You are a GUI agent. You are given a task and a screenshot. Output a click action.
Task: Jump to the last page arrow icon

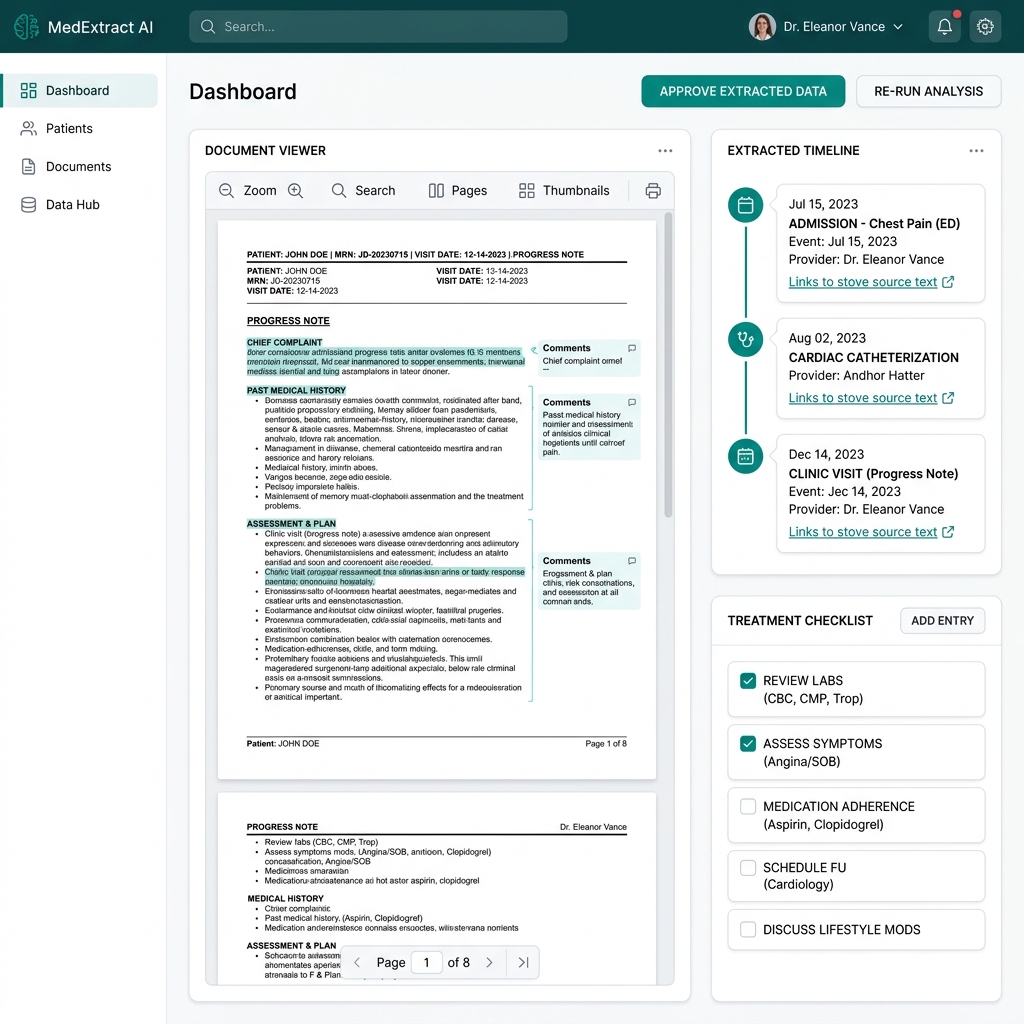click(x=522, y=962)
